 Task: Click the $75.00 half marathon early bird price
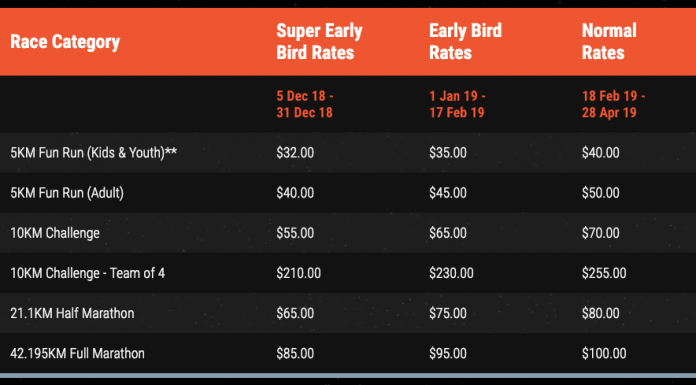click(448, 313)
